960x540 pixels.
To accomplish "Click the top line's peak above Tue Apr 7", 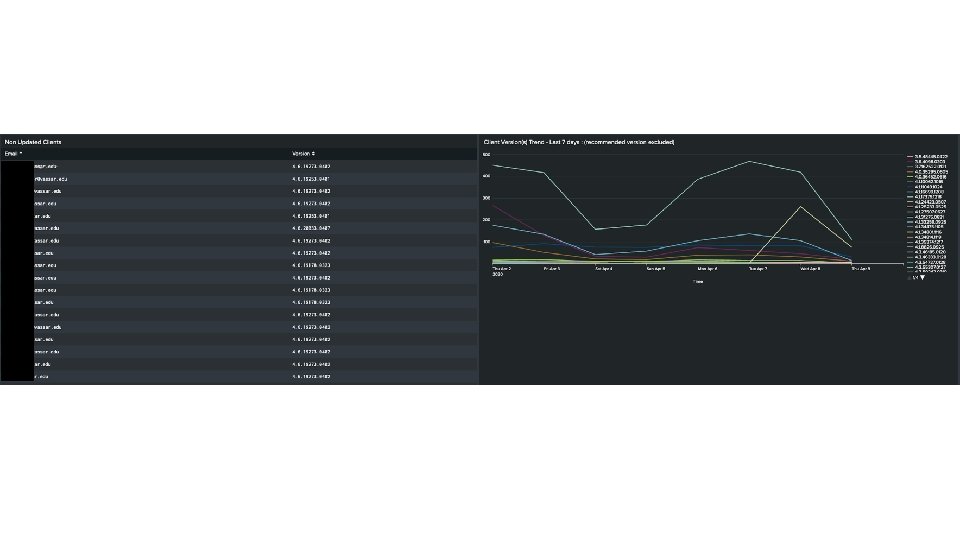I will point(750,162).
